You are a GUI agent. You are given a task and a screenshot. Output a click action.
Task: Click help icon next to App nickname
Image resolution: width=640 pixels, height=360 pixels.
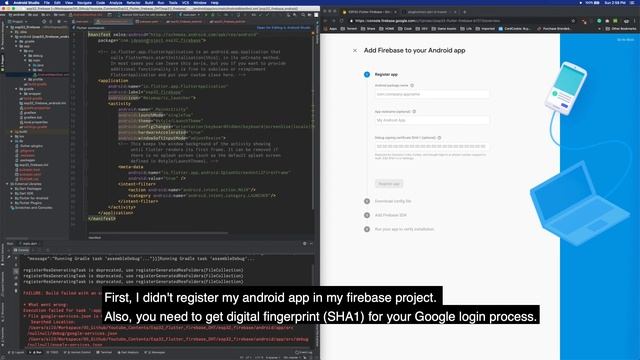click(x=414, y=111)
